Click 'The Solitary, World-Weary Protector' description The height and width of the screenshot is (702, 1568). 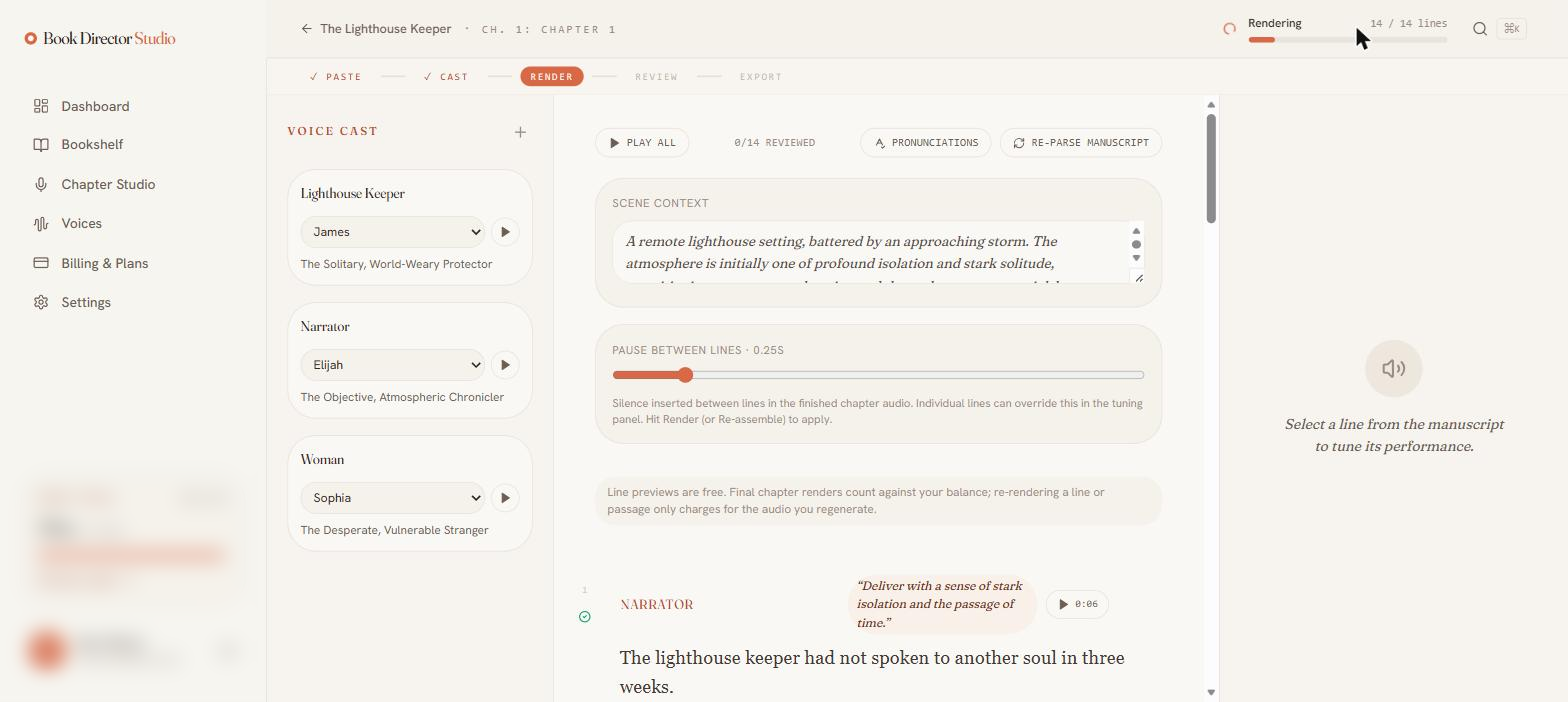(x=396, y=264)
